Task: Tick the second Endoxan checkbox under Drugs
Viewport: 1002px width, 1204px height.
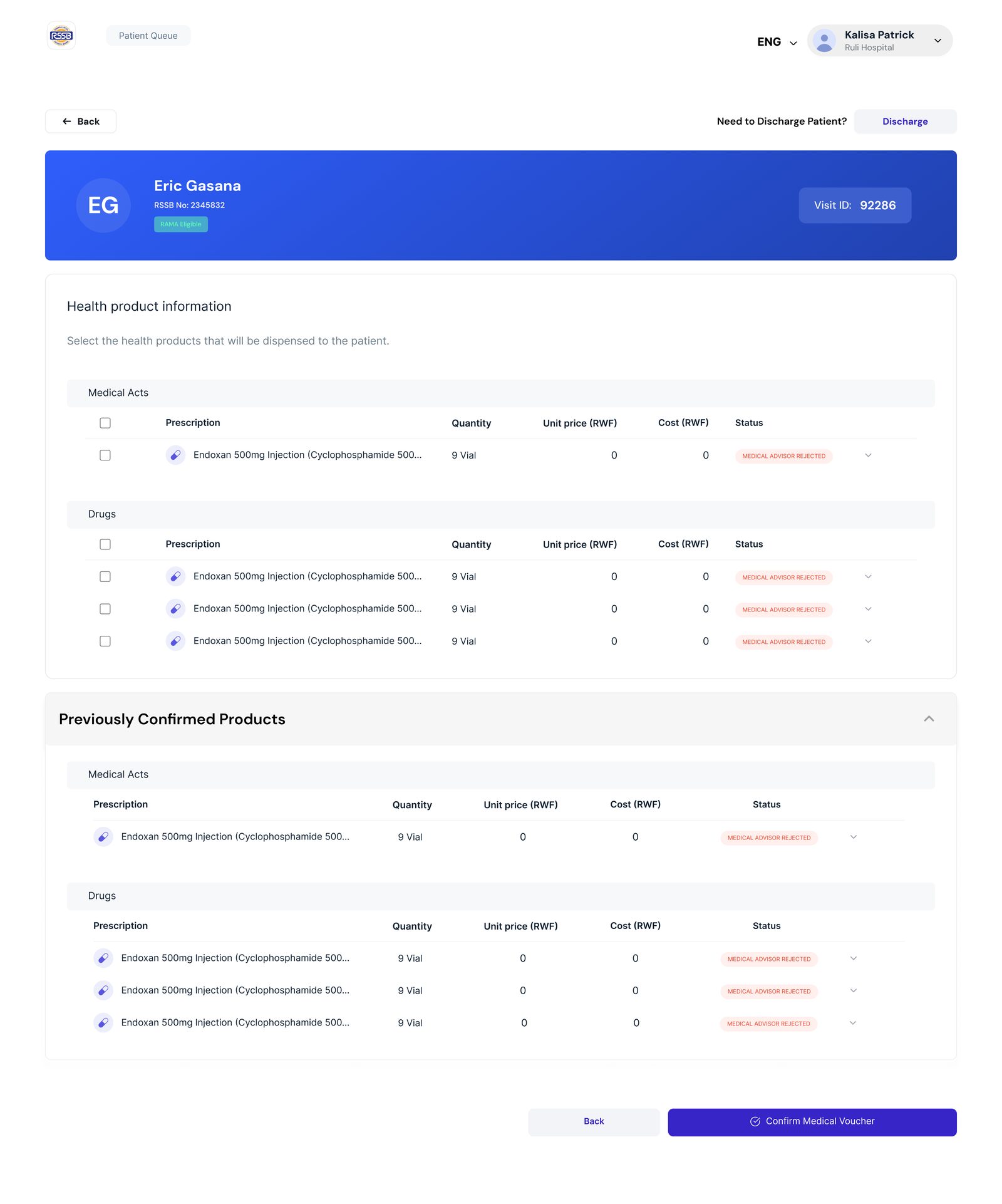Action: tap(105, 609)
